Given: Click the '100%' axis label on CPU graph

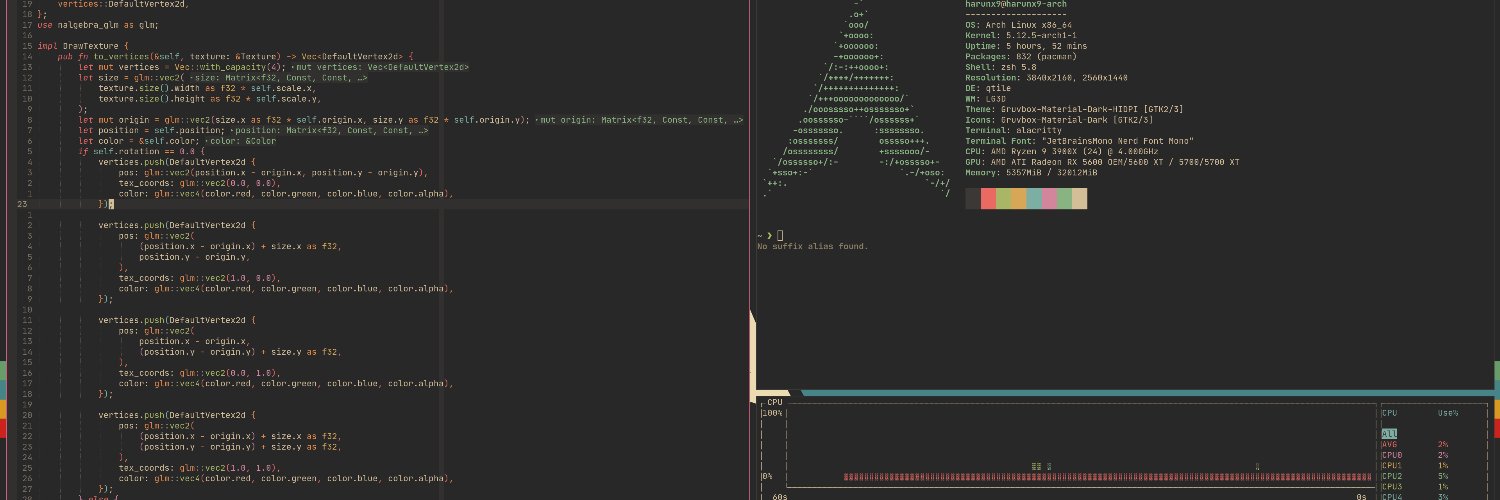Looking at the screenshot, I should (x=772, y=412).
